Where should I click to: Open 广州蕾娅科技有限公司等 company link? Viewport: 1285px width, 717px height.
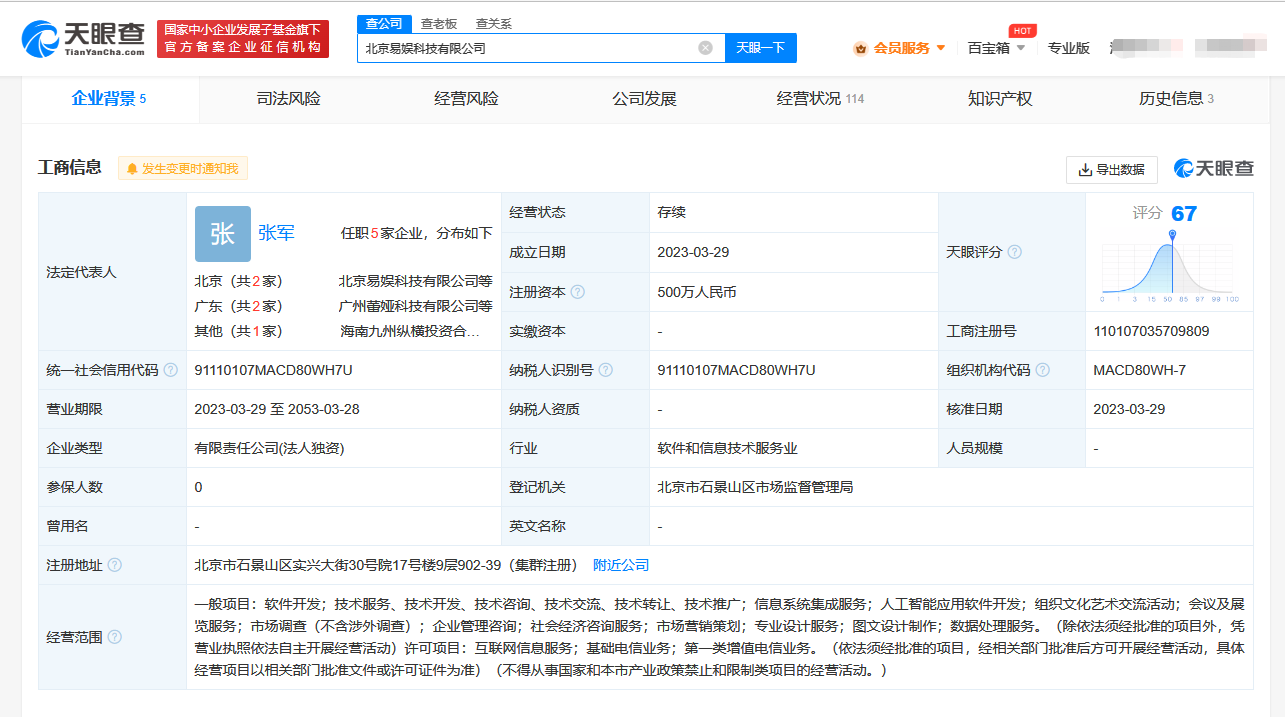(x=415, y=306)
